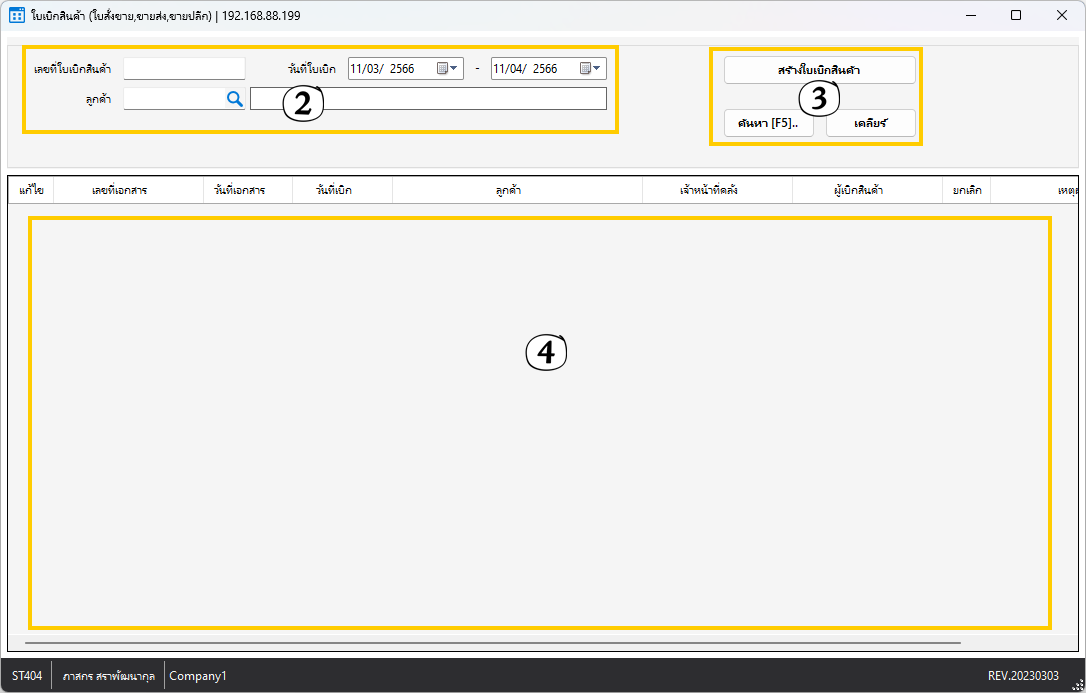Image resolution: width=1086 pixels, height=693 pixels.
Task: Click the สร้างใบเบิกสินค้า button
Action: click(819, 70)
